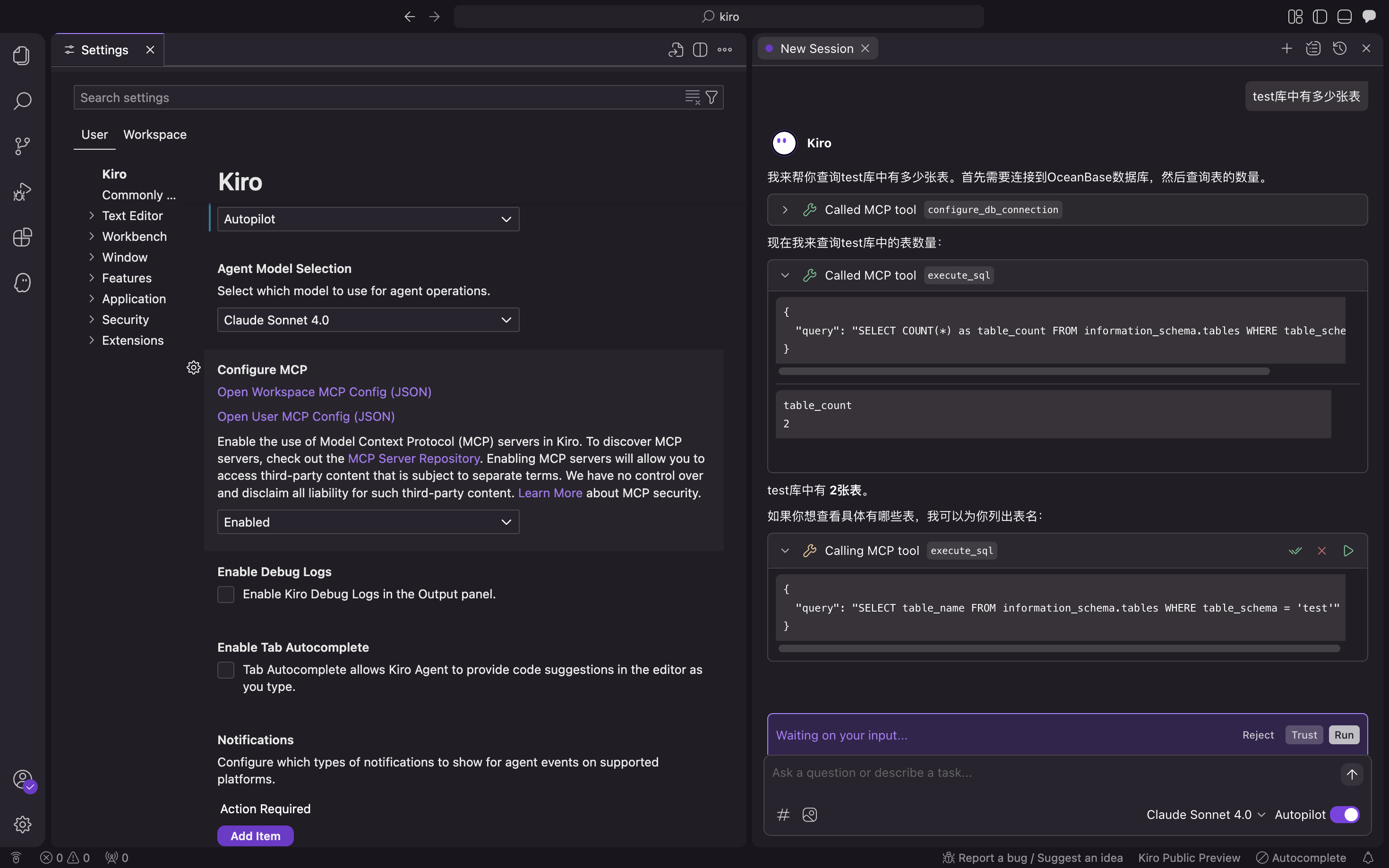Start a new chat session with plus icon
Viewport: 1389px width, 868px height.
coord(1287,49)
